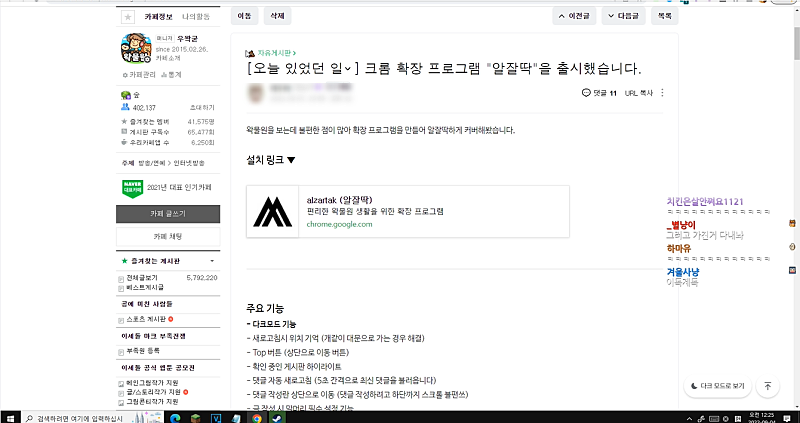Open the 글/스토리작가 지원 board

pyautogui.click(x=154, y=392)
